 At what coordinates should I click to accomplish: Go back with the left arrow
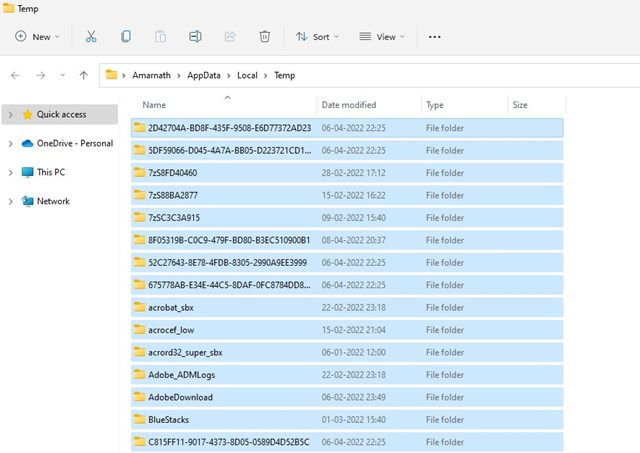[x=16, y=76]
